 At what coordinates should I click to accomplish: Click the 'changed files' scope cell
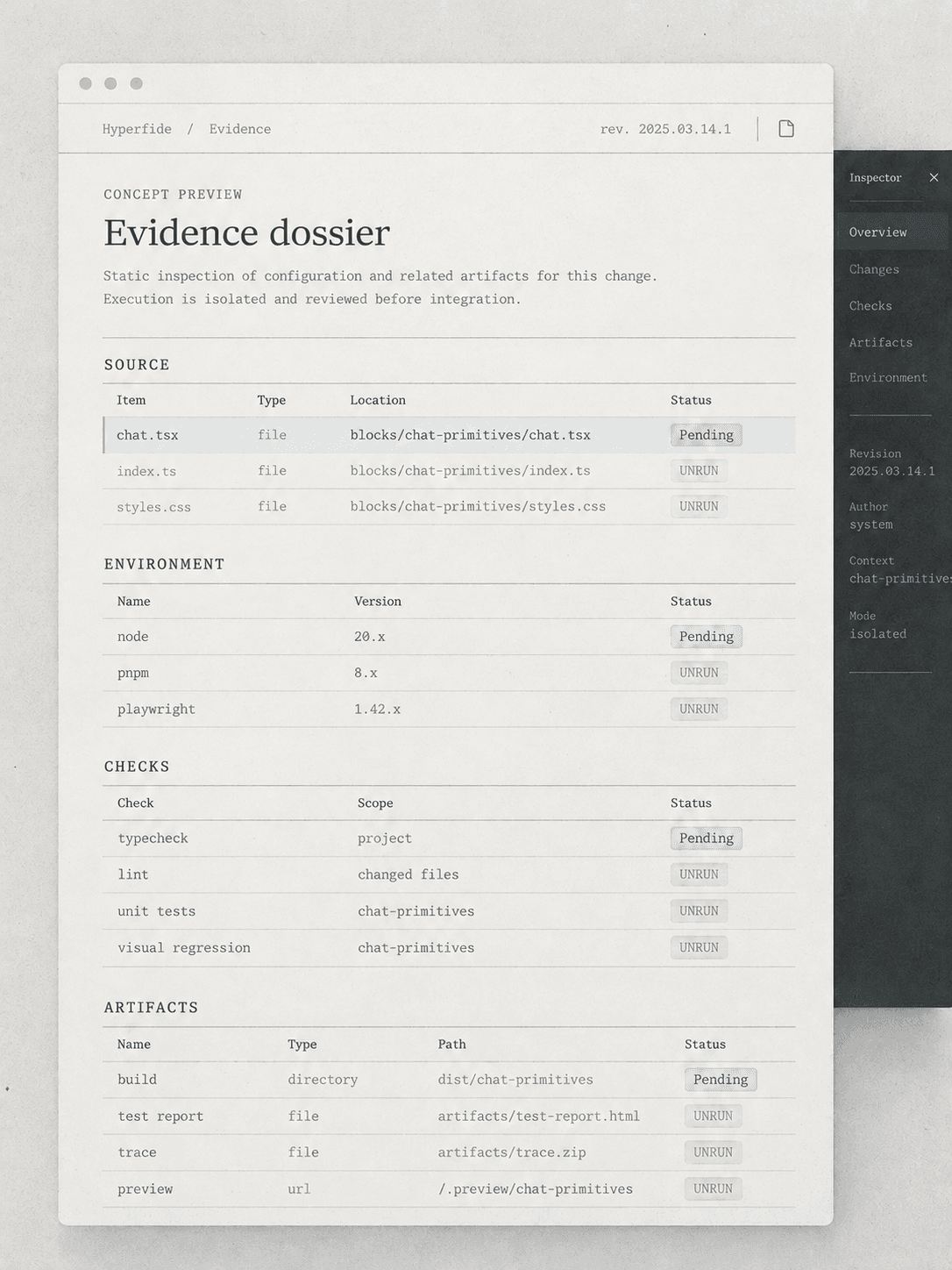coord(408,874)
